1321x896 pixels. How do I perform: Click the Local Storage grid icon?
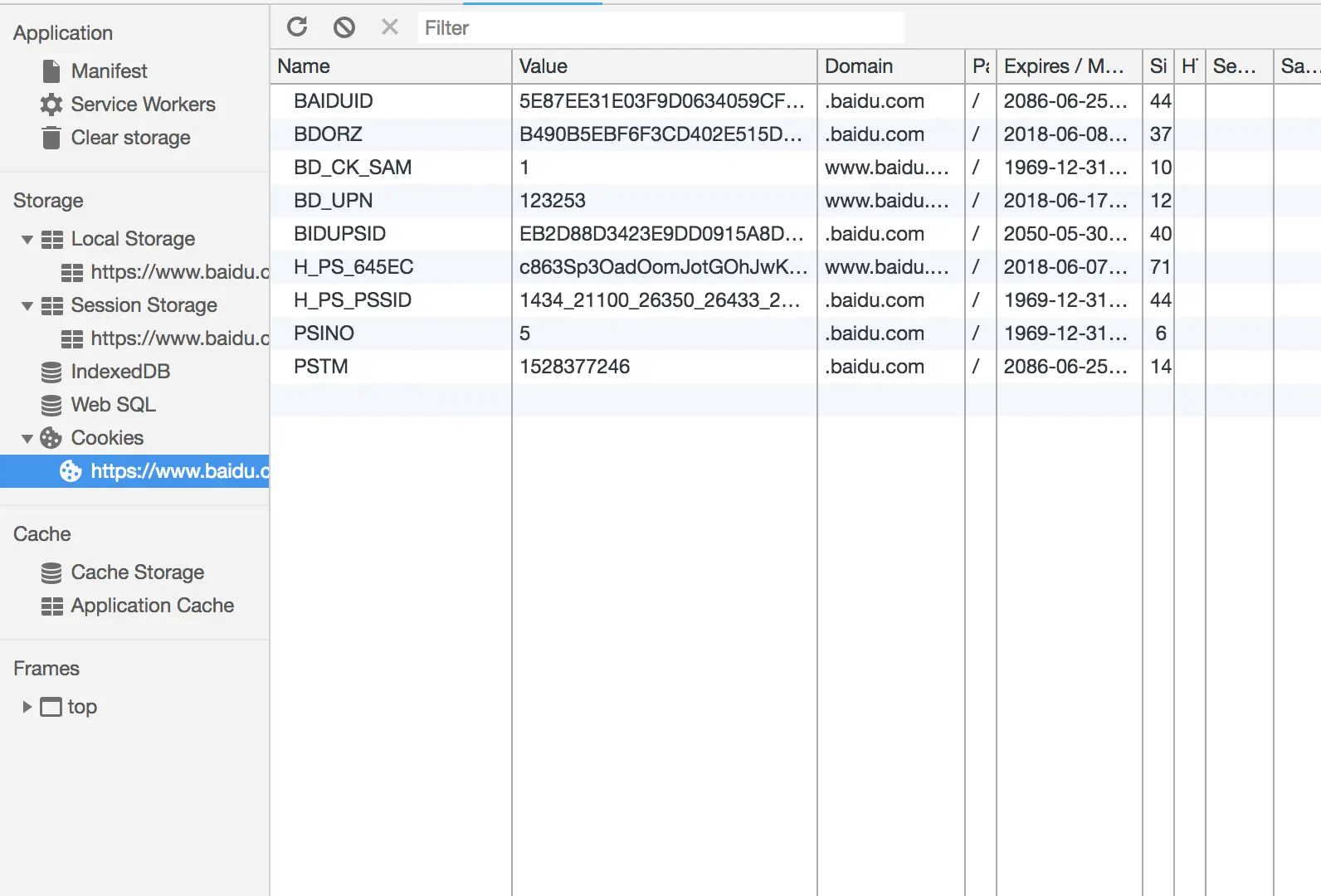click(x=52, y=240)
